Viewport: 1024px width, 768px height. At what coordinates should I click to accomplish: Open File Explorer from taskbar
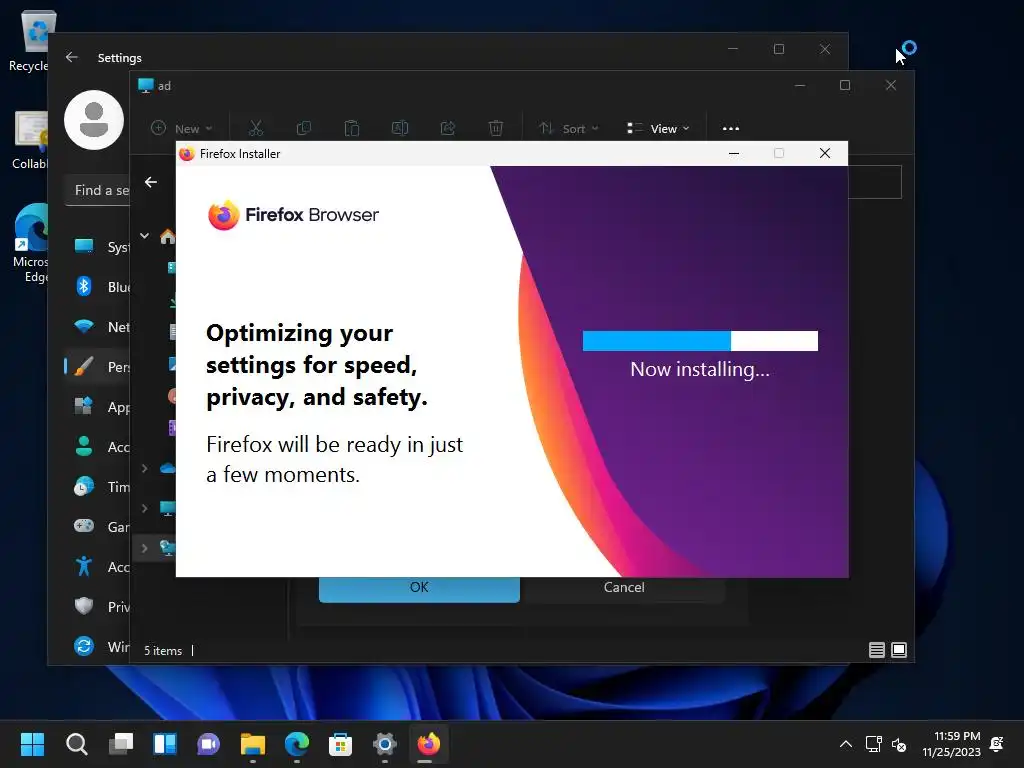[x=253, y=744]
